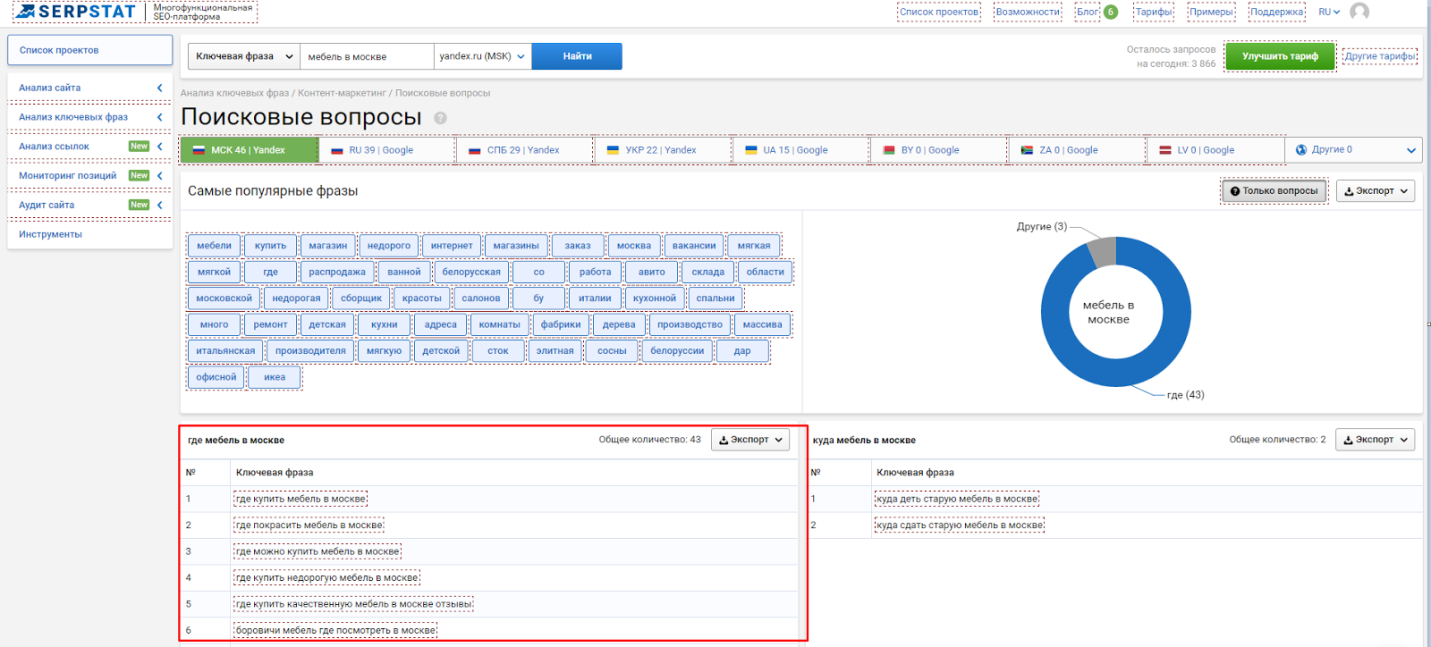Select the "купить" phrase tag
This screenshot has height=647, width=1431.
[271, 245]
